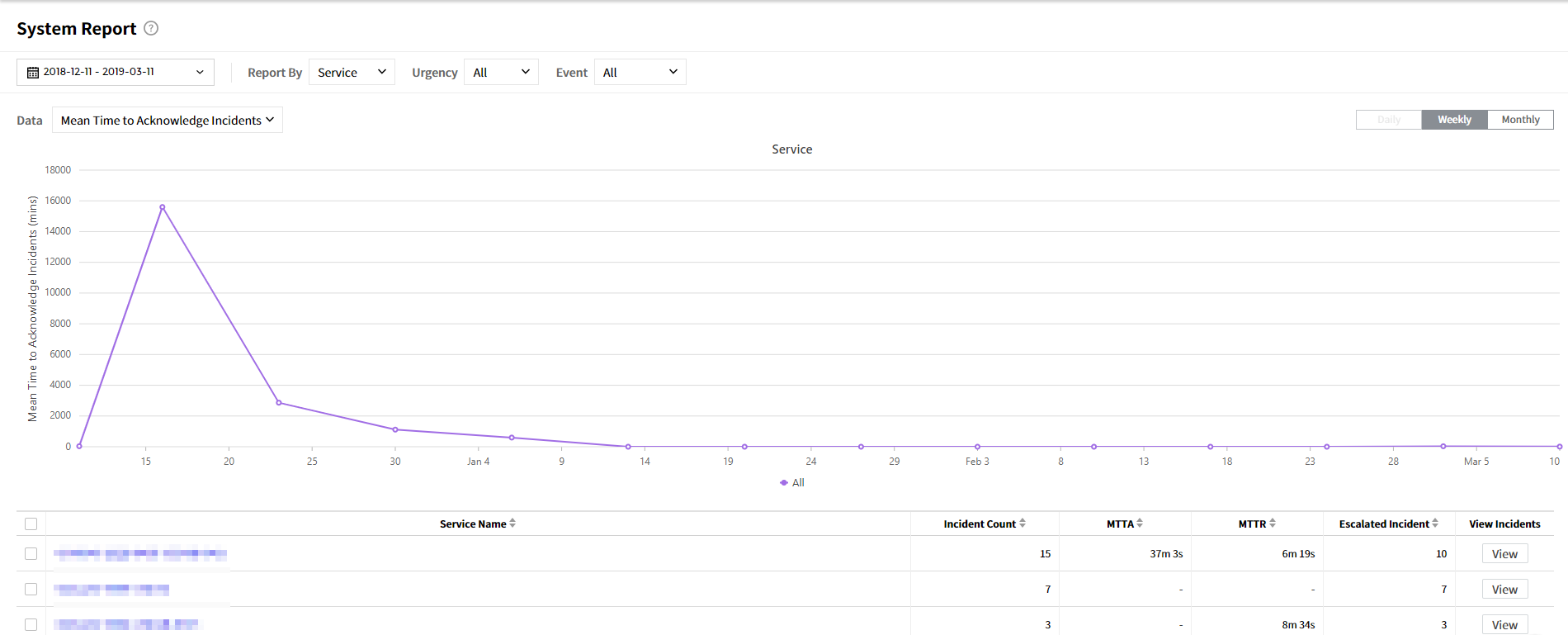The width and height of the screenshot is (1568, 635).
Task: Switch chart to Monthly view
Action: click(x=1520, y=120)
